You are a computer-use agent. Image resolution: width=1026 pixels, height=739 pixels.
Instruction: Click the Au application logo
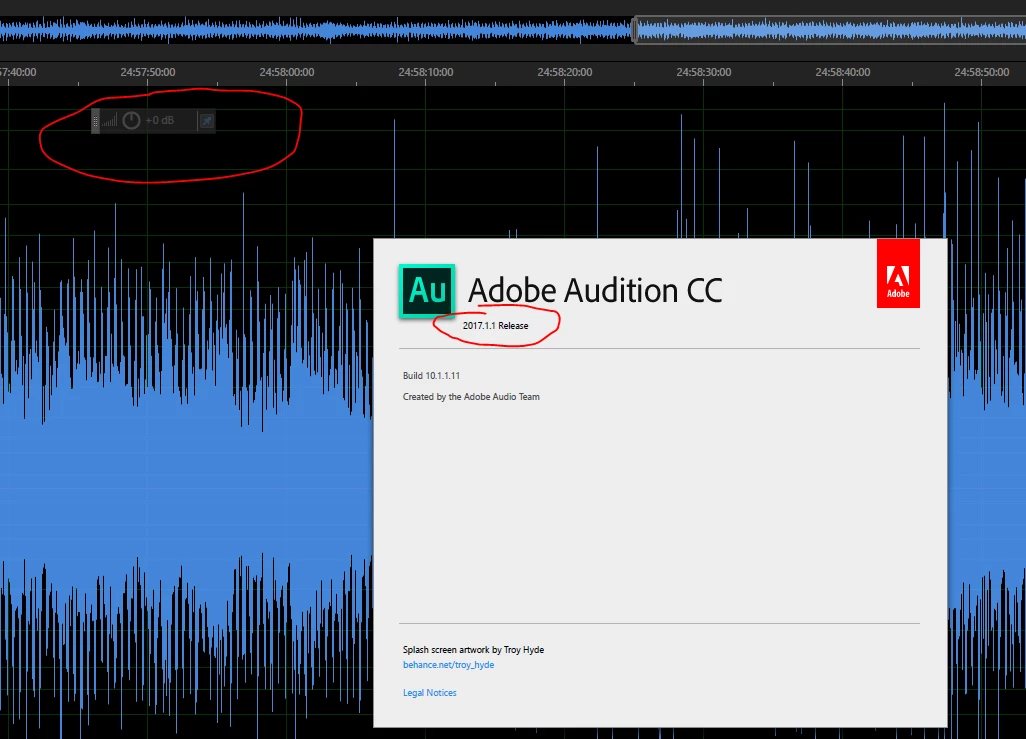(x=427, y=291)
